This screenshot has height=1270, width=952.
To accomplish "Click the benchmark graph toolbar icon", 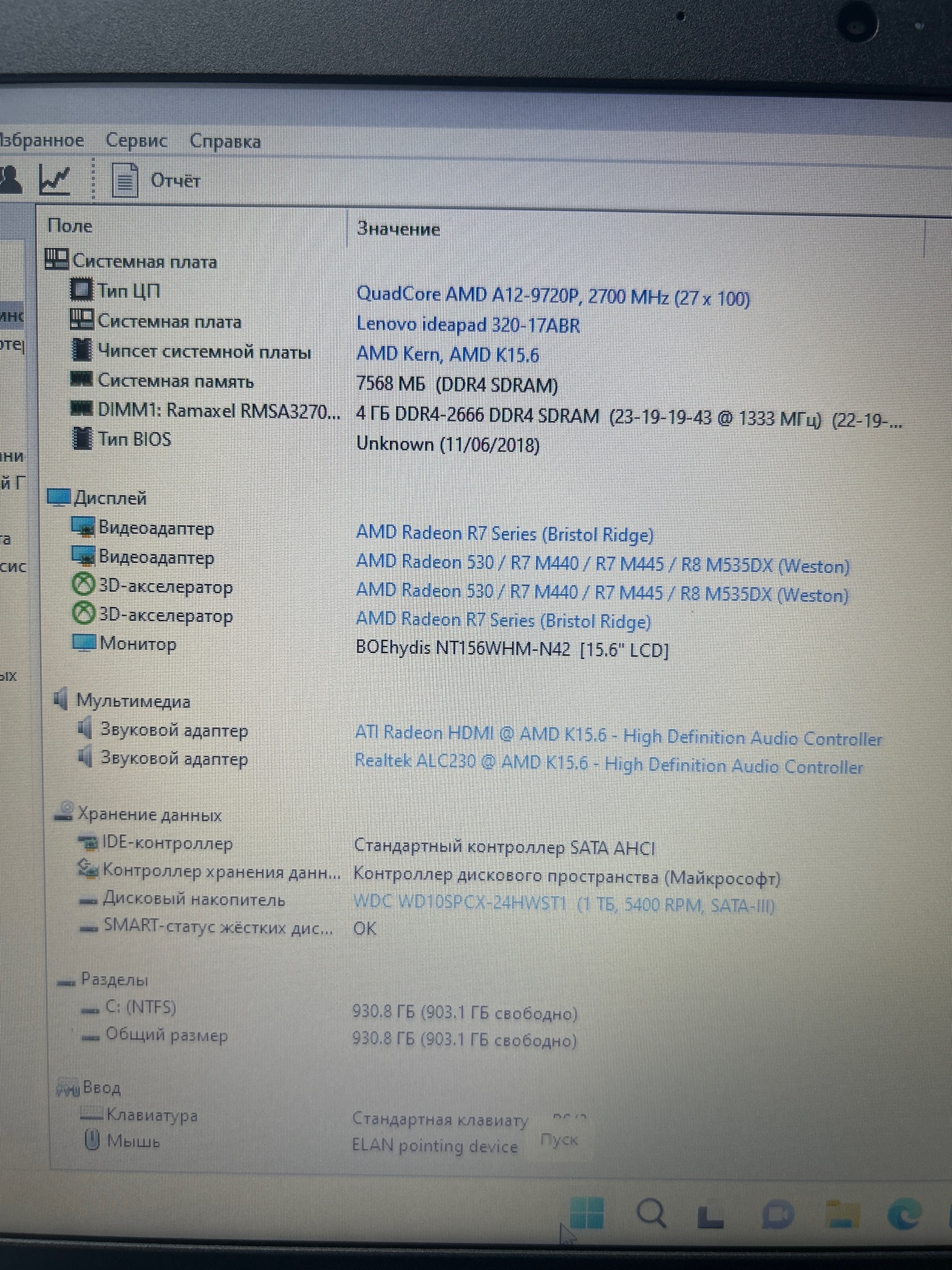I will click(55, 179).
